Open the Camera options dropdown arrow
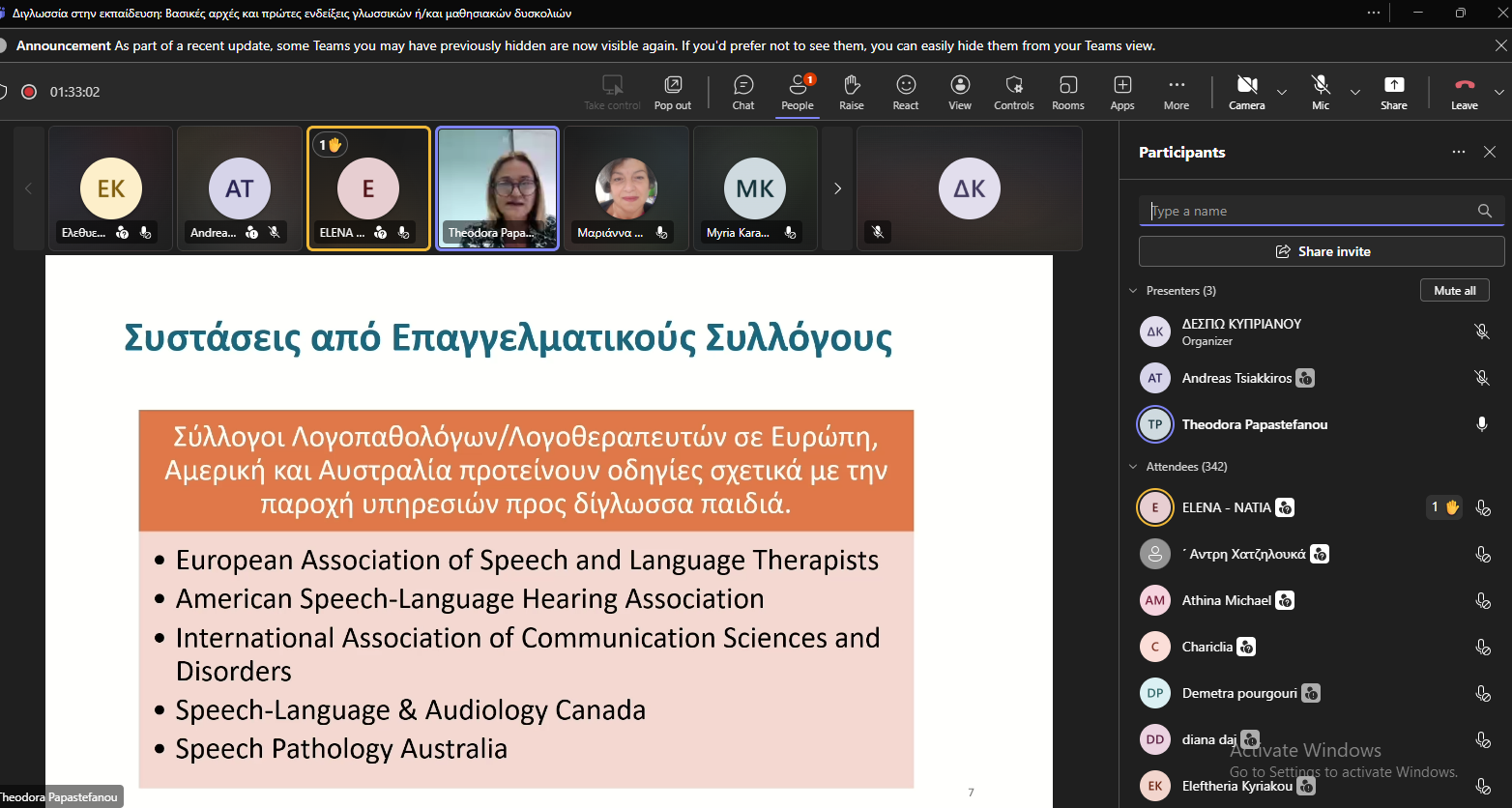Image resolution: width=1512 pixels, height=808 pixels. click(1282, 93)
